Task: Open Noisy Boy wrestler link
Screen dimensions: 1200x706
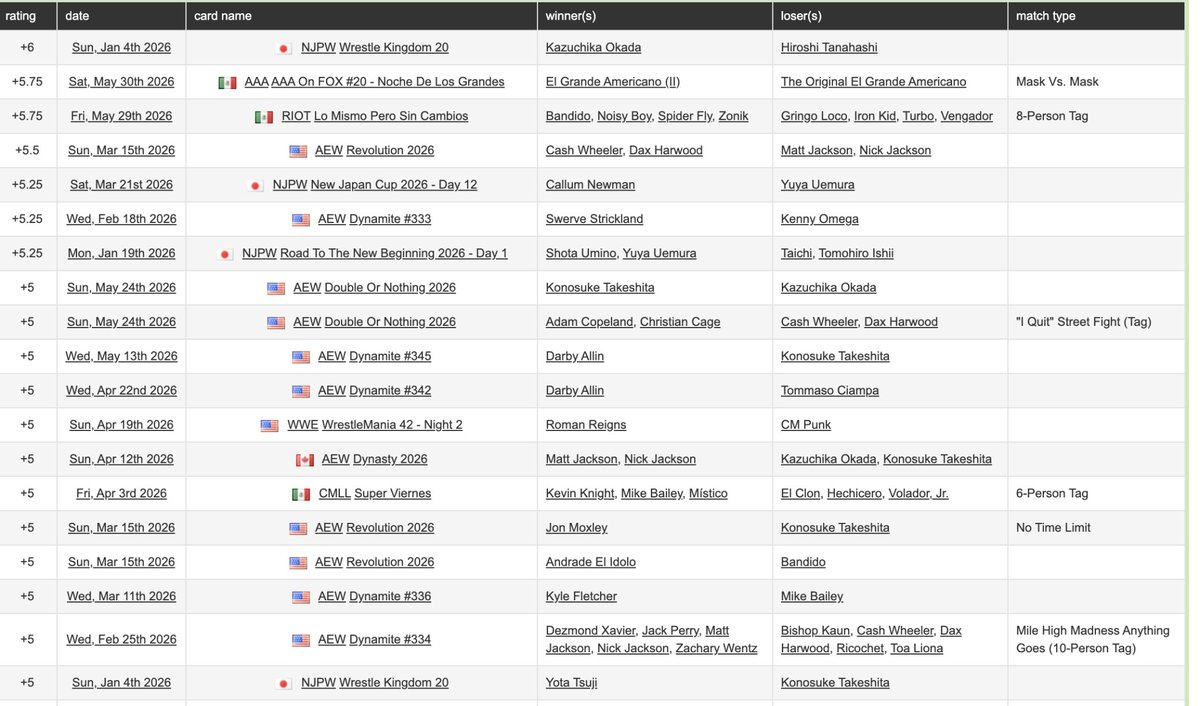Action: (x=623, y=116)
